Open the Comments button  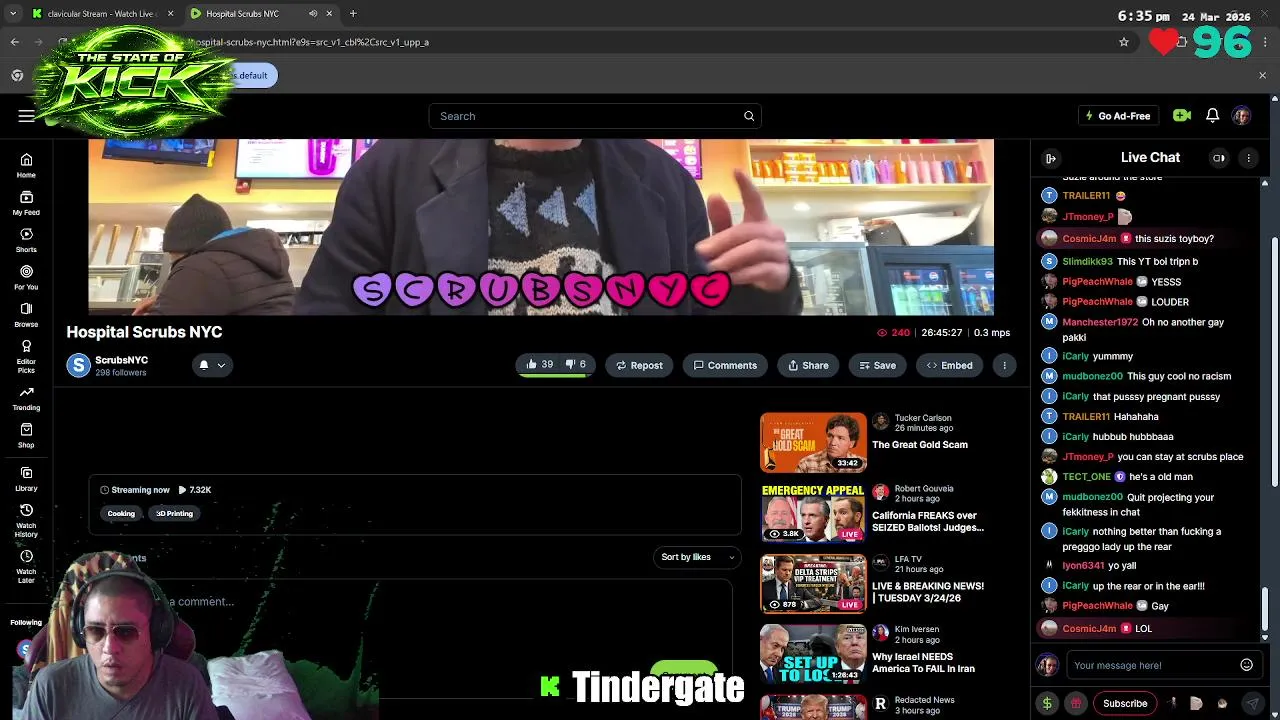(x=725, y=365)
